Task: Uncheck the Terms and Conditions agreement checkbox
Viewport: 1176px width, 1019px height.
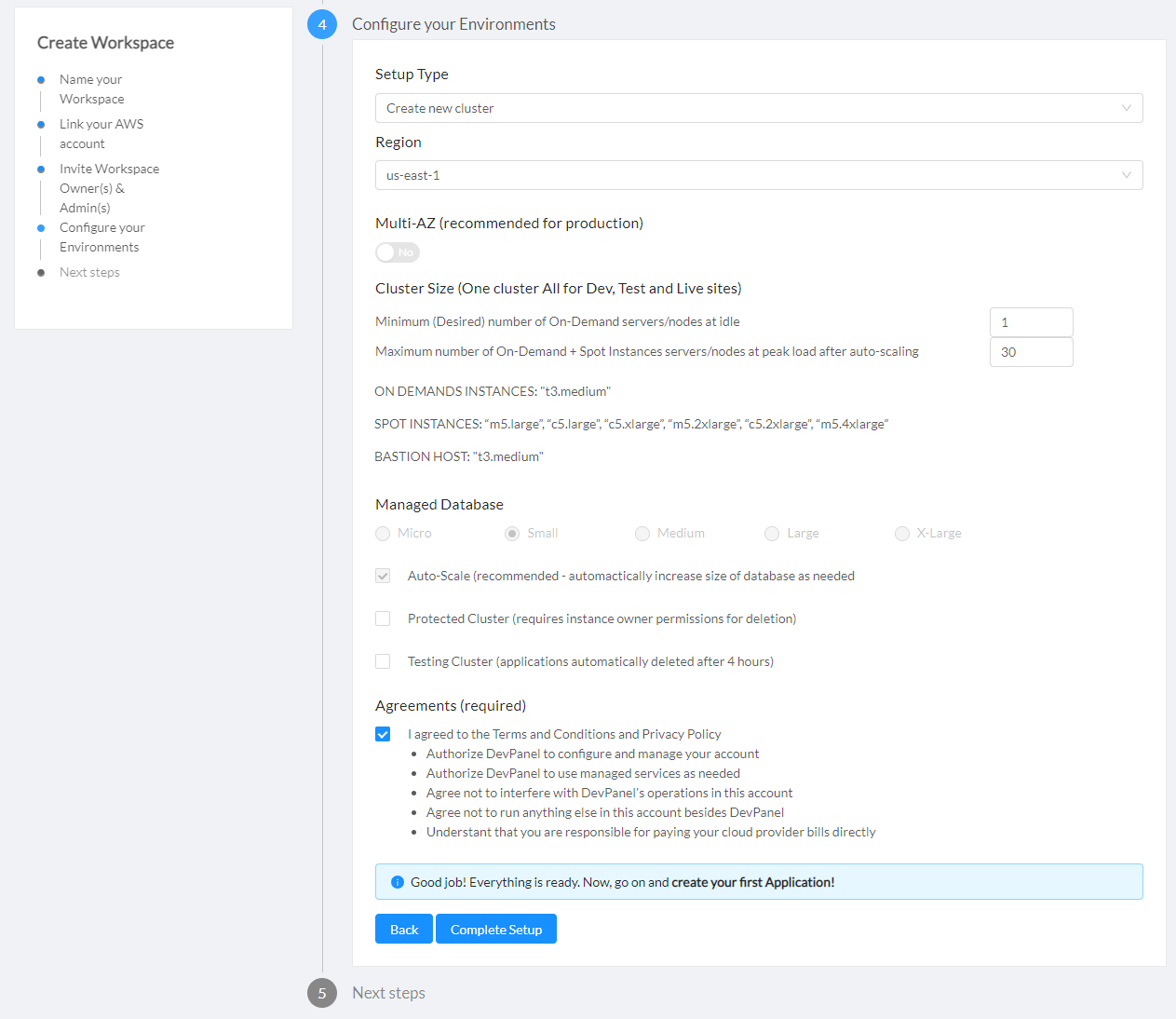Action: (383, 734)
